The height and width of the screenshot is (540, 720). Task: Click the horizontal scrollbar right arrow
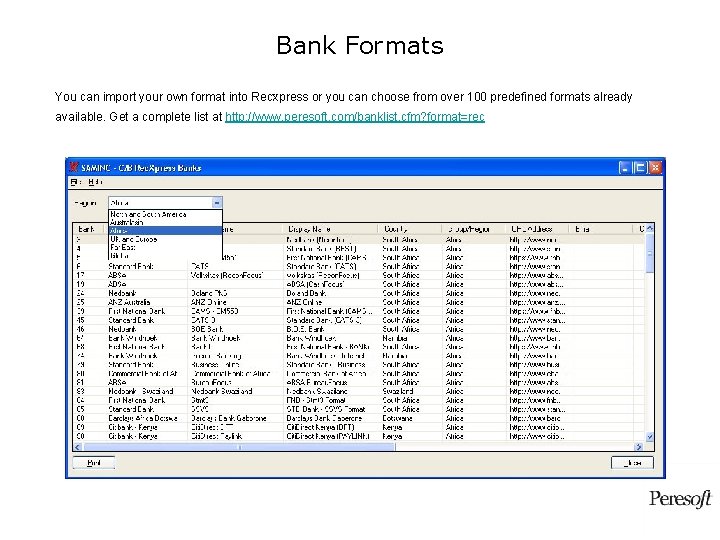[638, 447]
